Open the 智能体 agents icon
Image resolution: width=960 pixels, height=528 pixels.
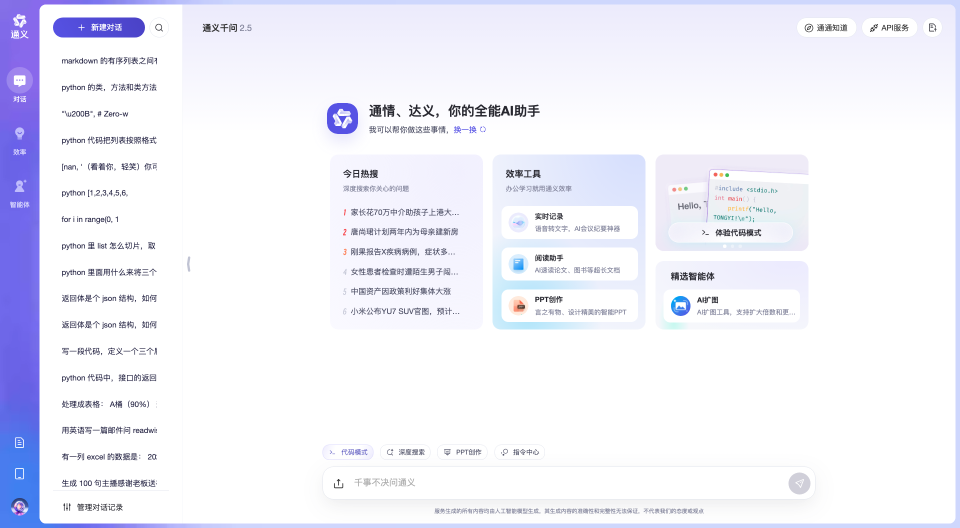click(20, 186)
